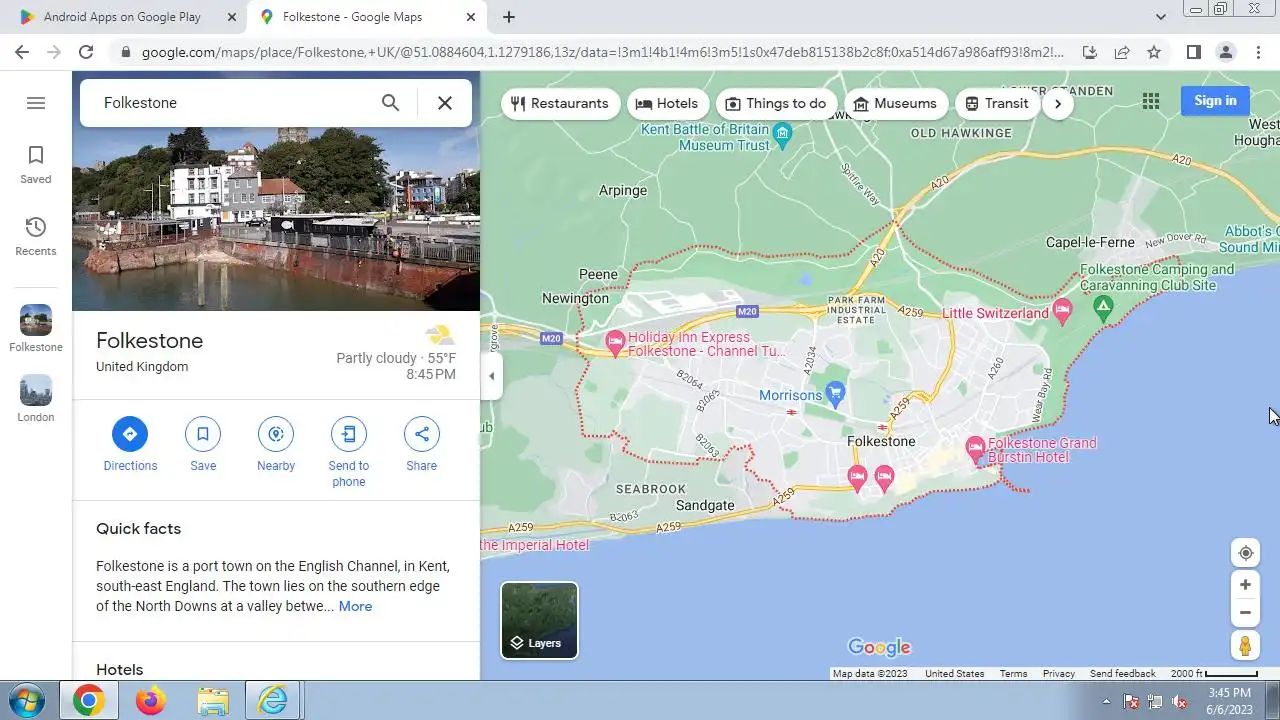
Task: Click the Sandgate map label
Action: coord(705,505)
